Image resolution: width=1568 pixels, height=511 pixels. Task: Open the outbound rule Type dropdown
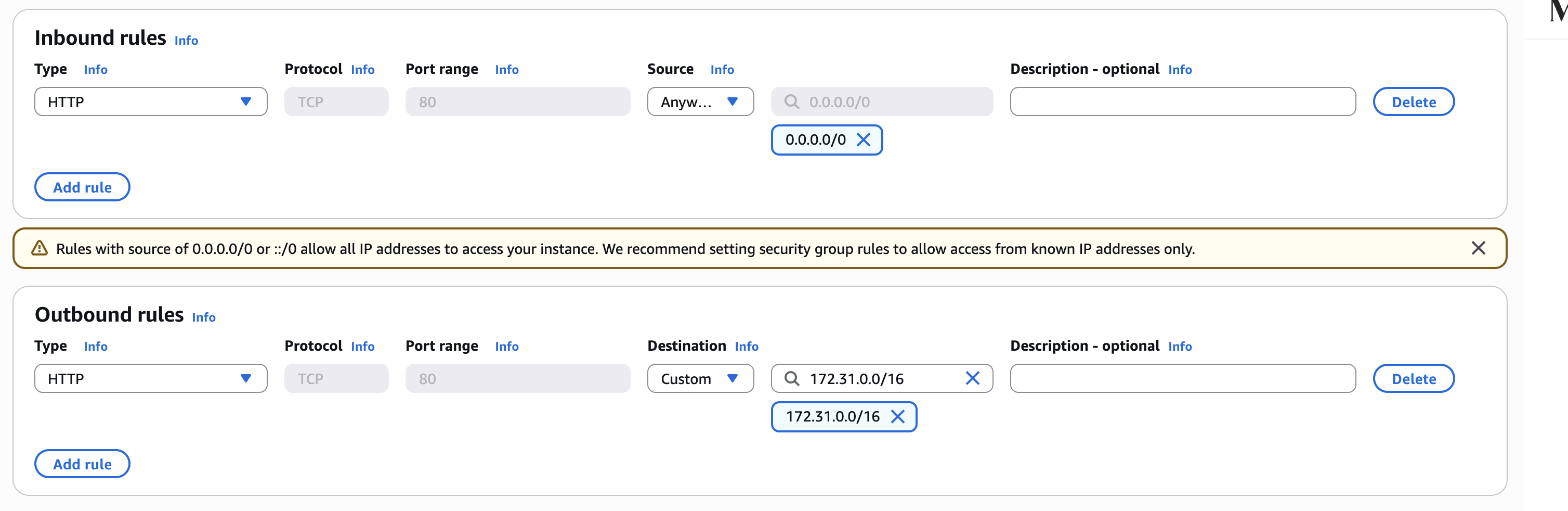coord(150,379)
